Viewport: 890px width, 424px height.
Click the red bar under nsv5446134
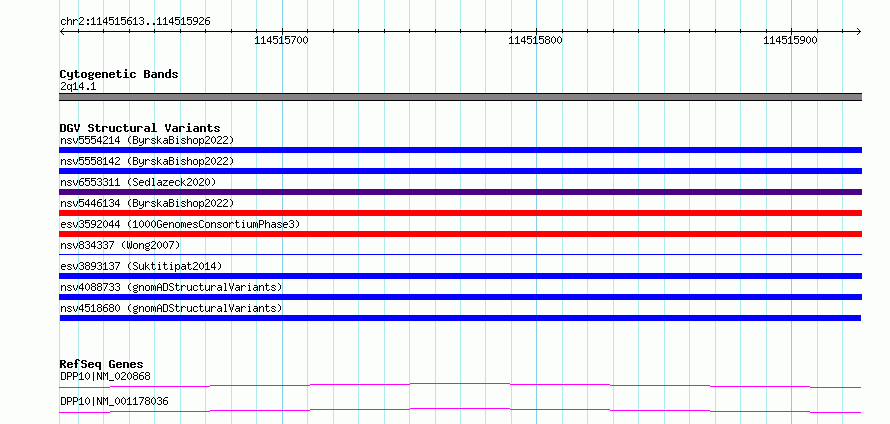point(460,213)
